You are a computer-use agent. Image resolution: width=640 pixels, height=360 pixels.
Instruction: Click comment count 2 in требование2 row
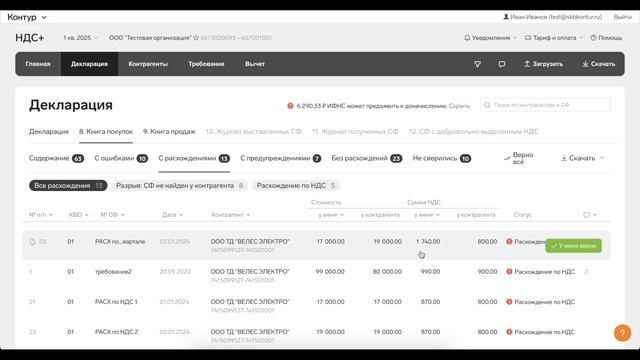pos(586,271)
